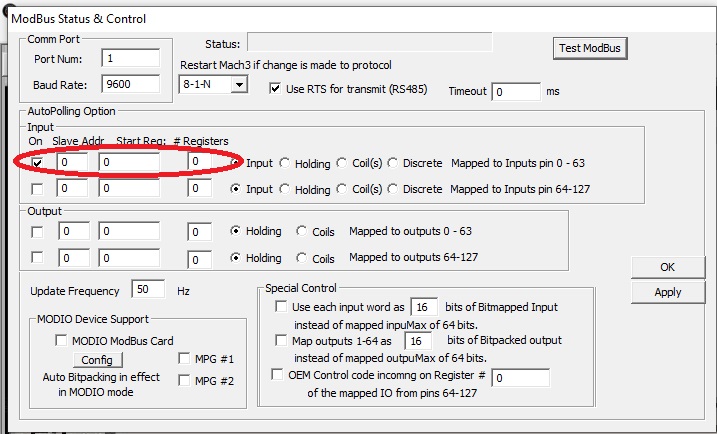Click Slave Addr field for Inputs pin 64-127

[x=72, y=188]
